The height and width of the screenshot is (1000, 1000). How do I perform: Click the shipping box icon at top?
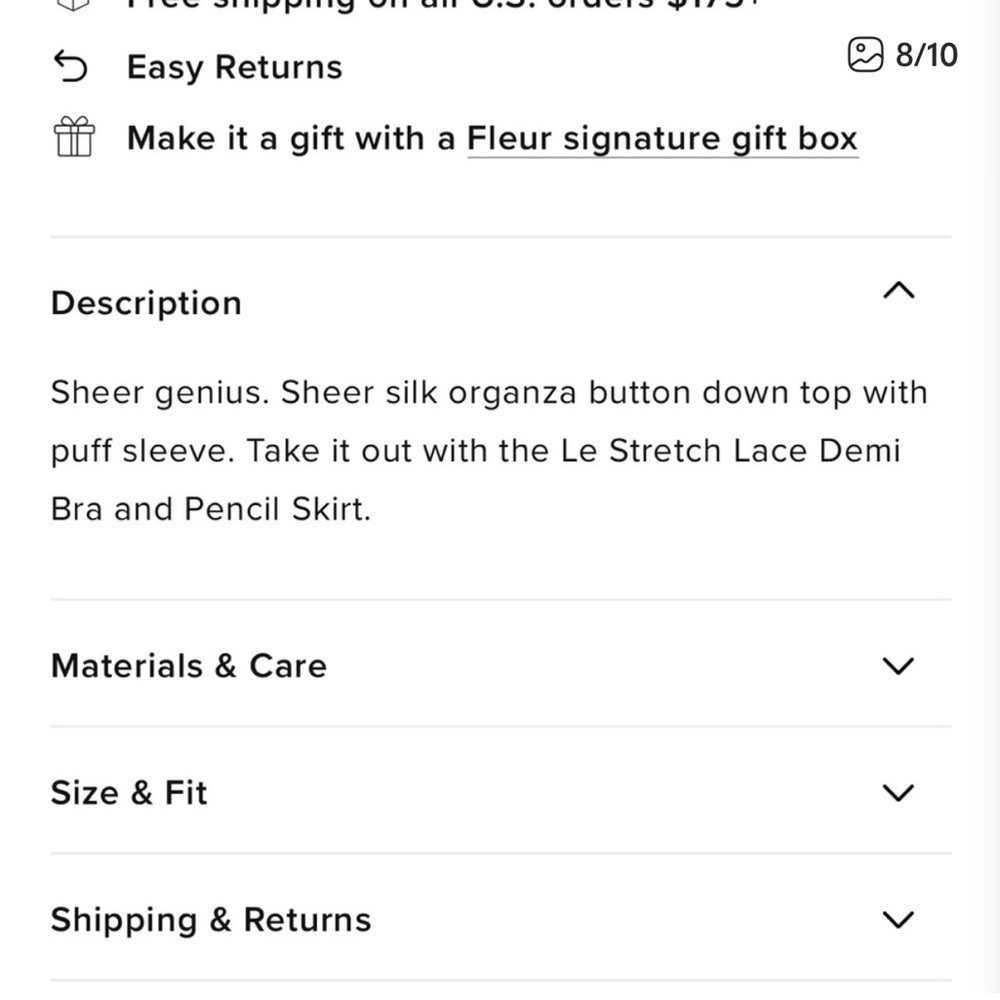click(73, 5)
